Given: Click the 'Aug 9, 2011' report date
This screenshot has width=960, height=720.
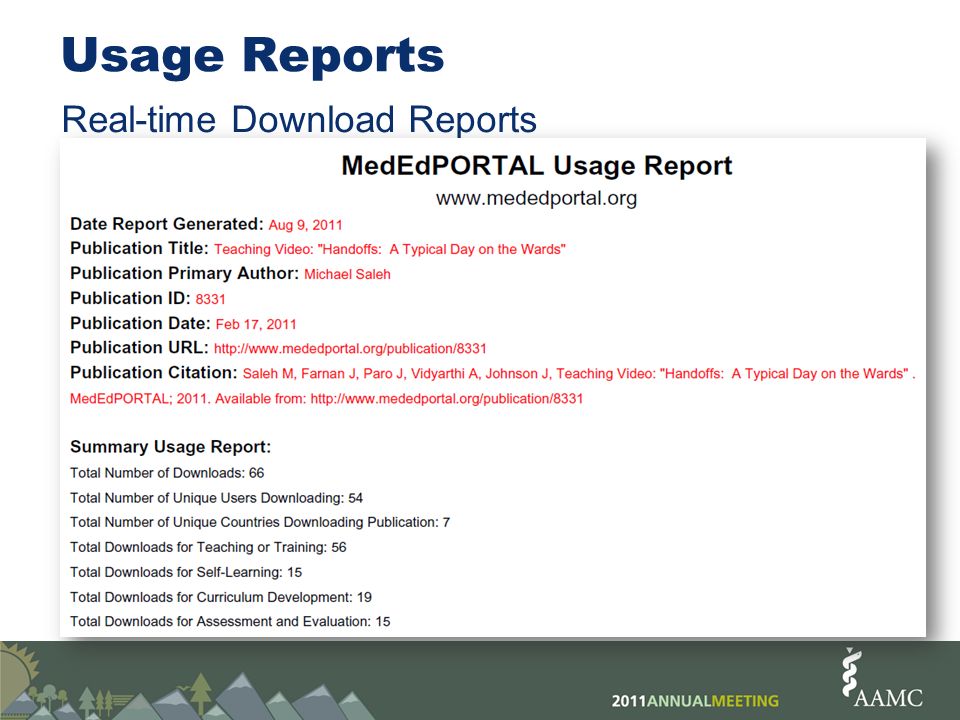Looking at the screenshot, I should pyautogui.click(x=306, y=225).
